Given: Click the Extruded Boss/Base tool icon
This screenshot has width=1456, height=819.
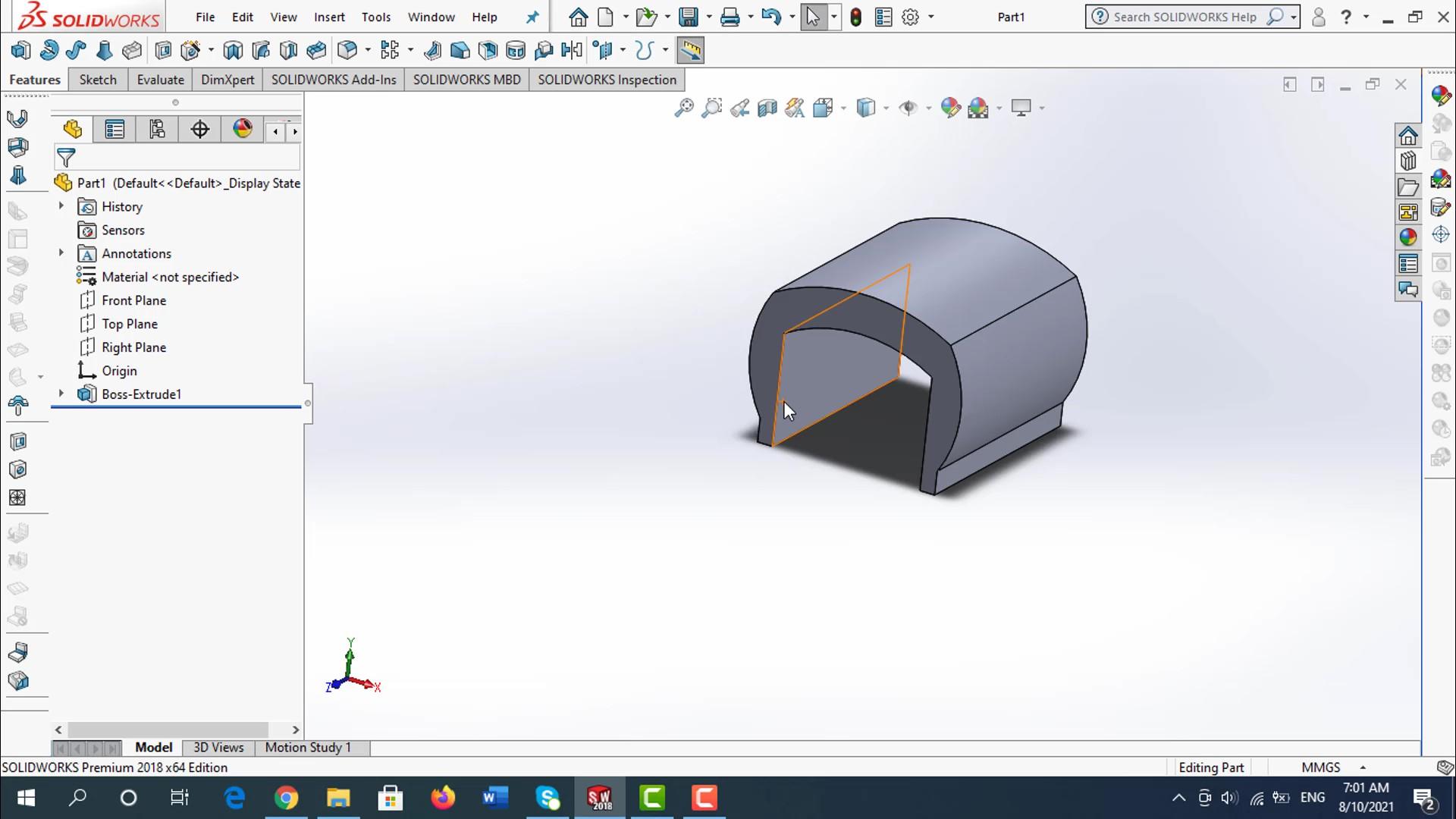Looking at the screenshot, I should coord(20,51).
